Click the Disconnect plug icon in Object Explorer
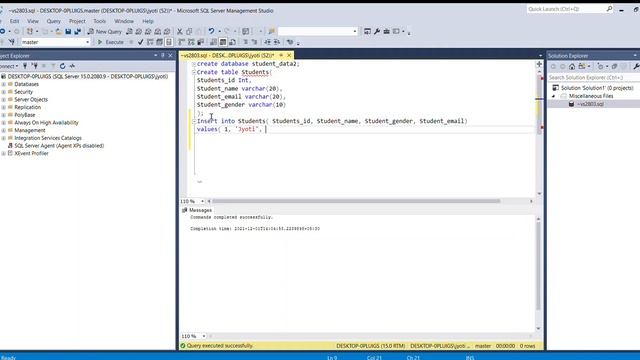This screenshot has height=360, width=640. click(35, 66)
